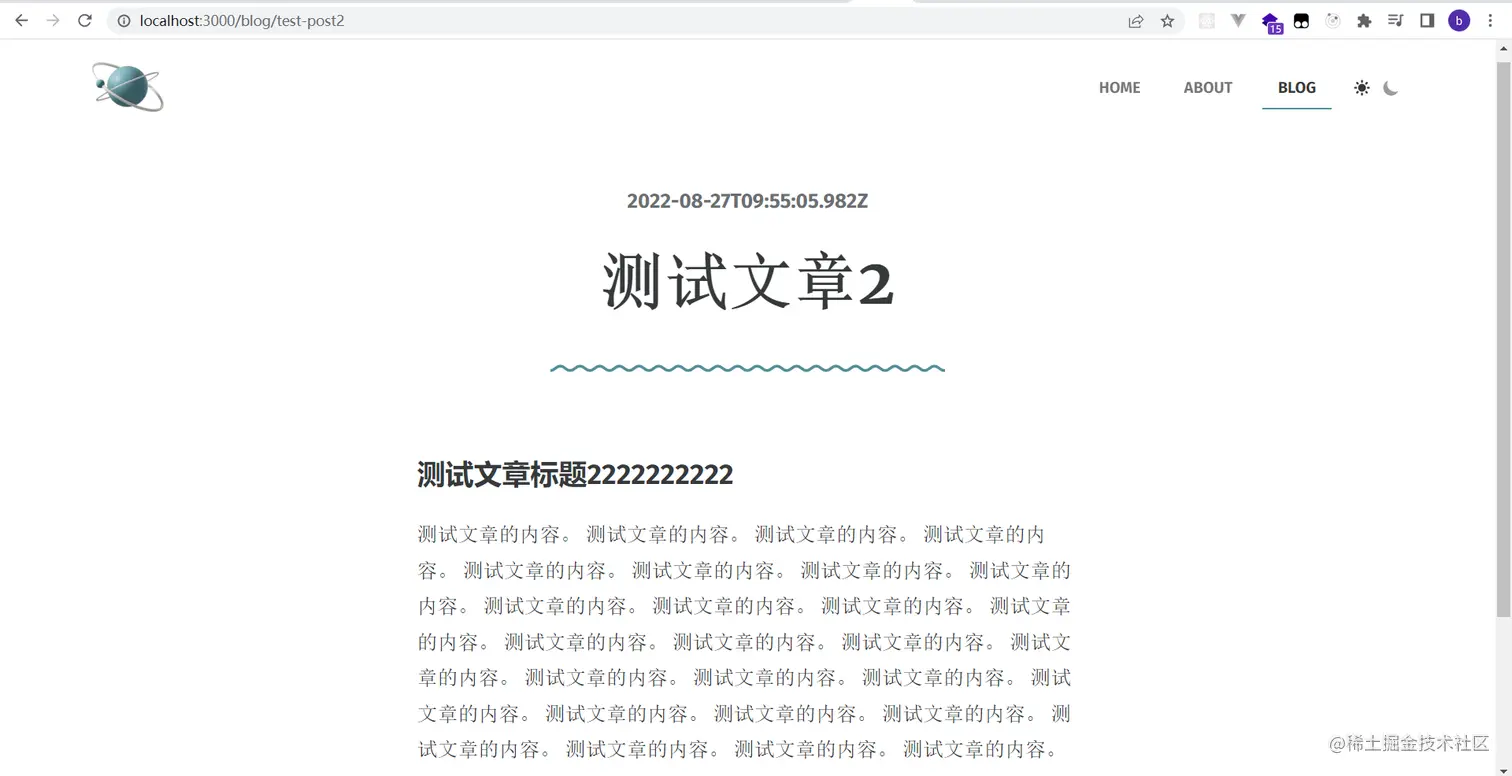Bookmark the page with the star icon

click(1167, 20)
